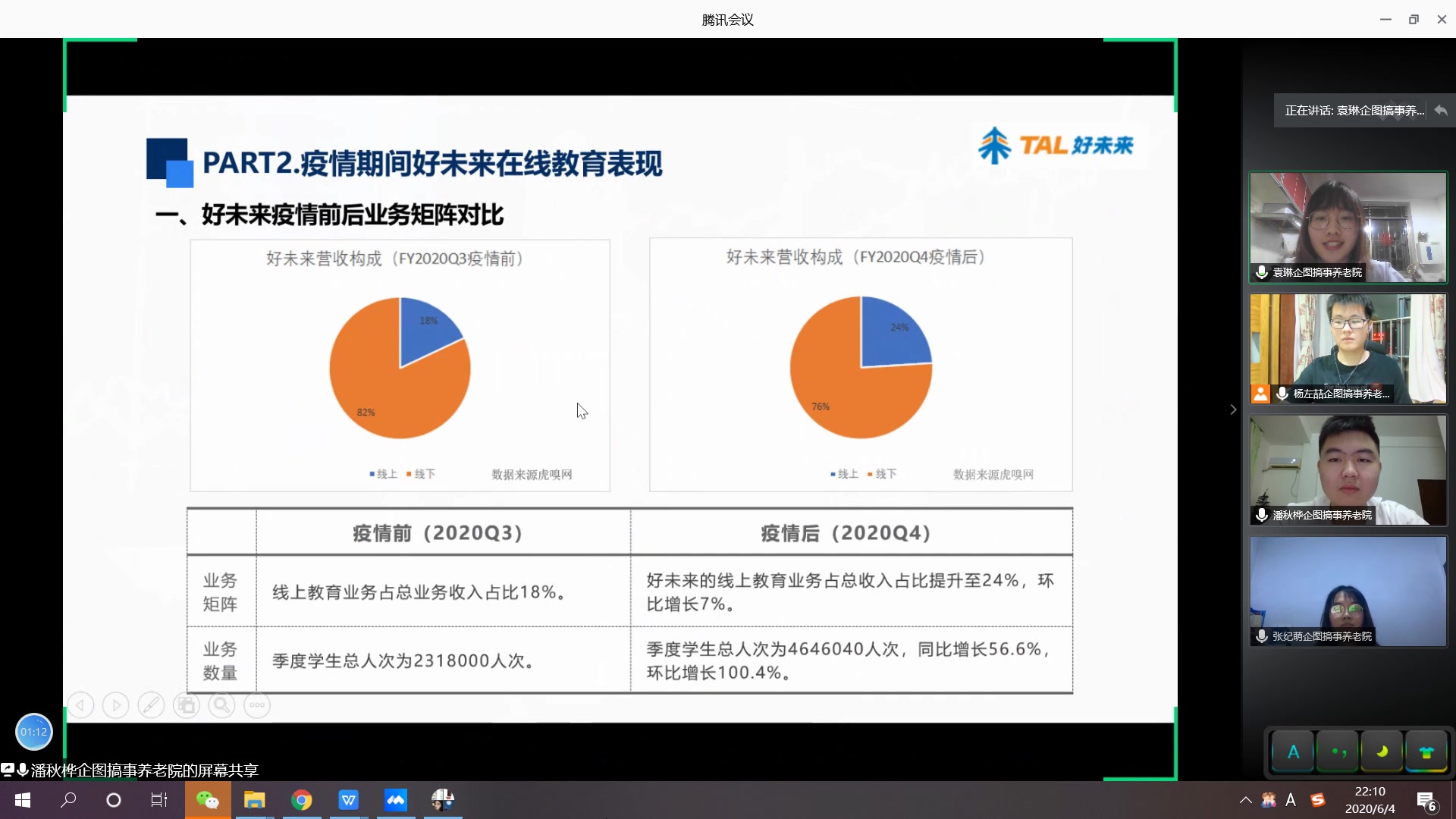Click the Sogou input tray icon
This screenshot has height=819, width=1456.
[x=1318, y=800]
